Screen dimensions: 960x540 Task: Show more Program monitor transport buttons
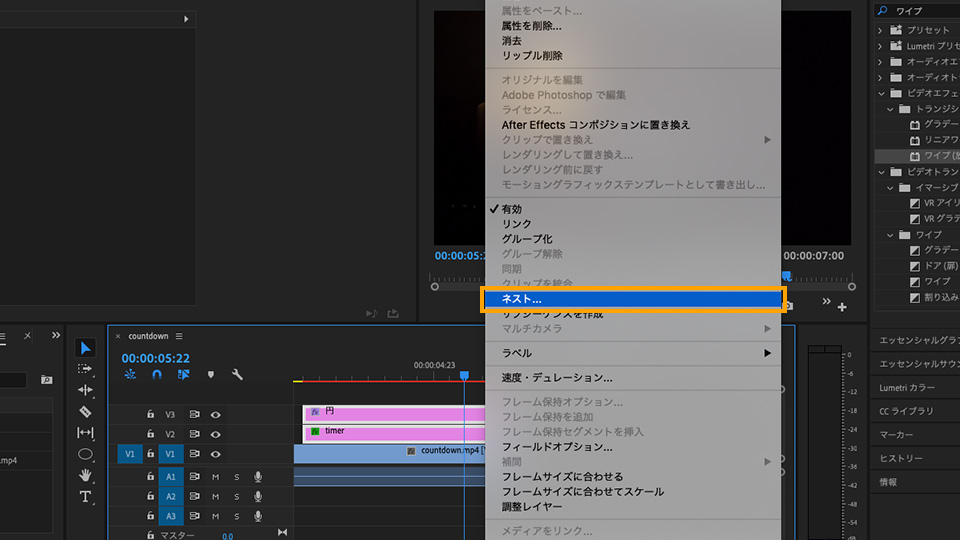point(827,301)
